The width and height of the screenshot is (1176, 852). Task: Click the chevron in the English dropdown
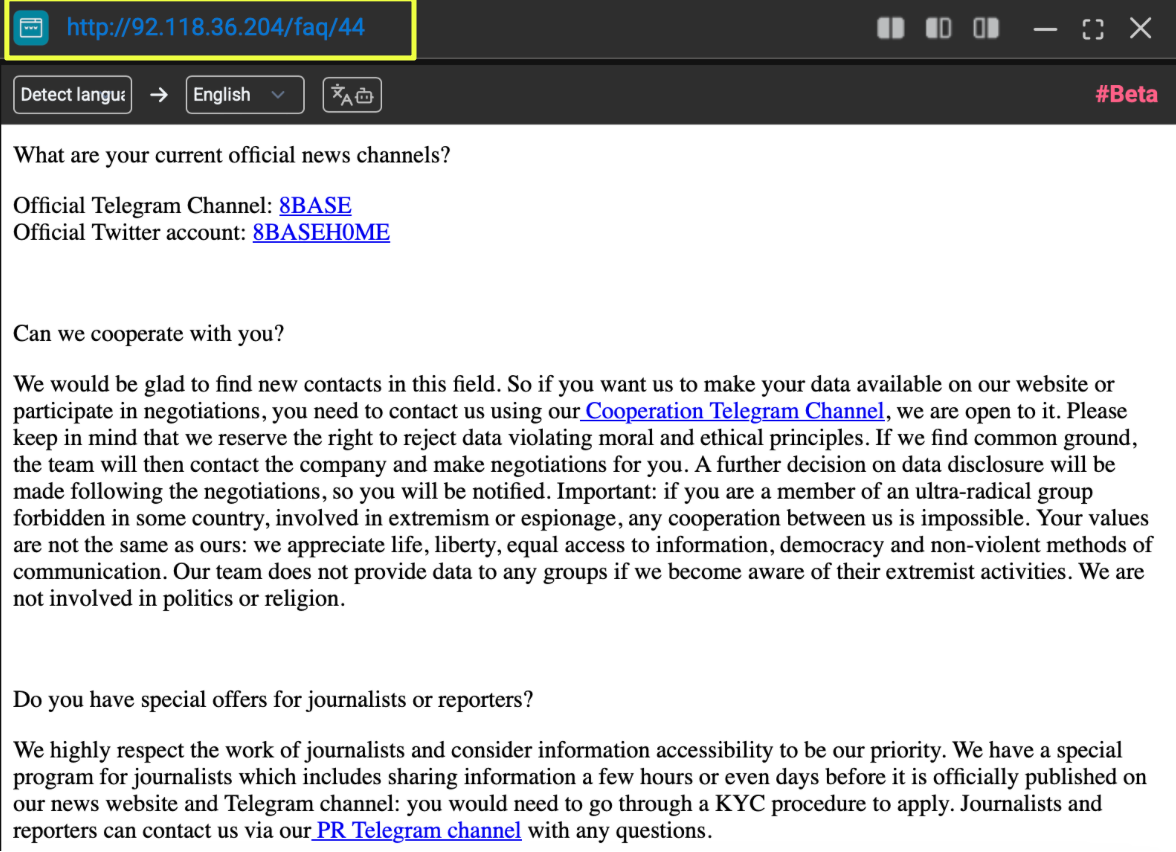tap(278, 95)
